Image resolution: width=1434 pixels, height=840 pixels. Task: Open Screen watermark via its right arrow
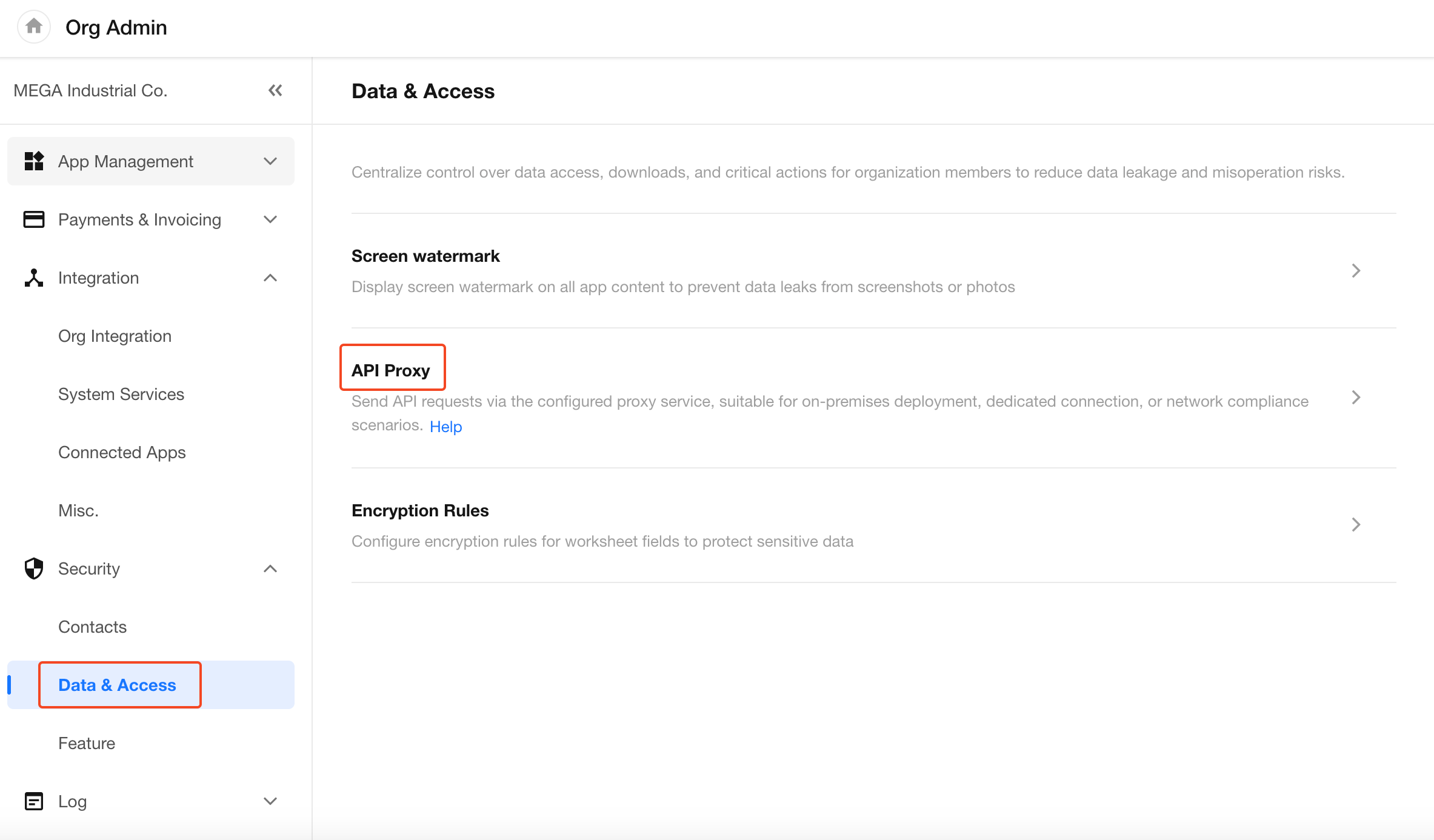(1356, 271)
